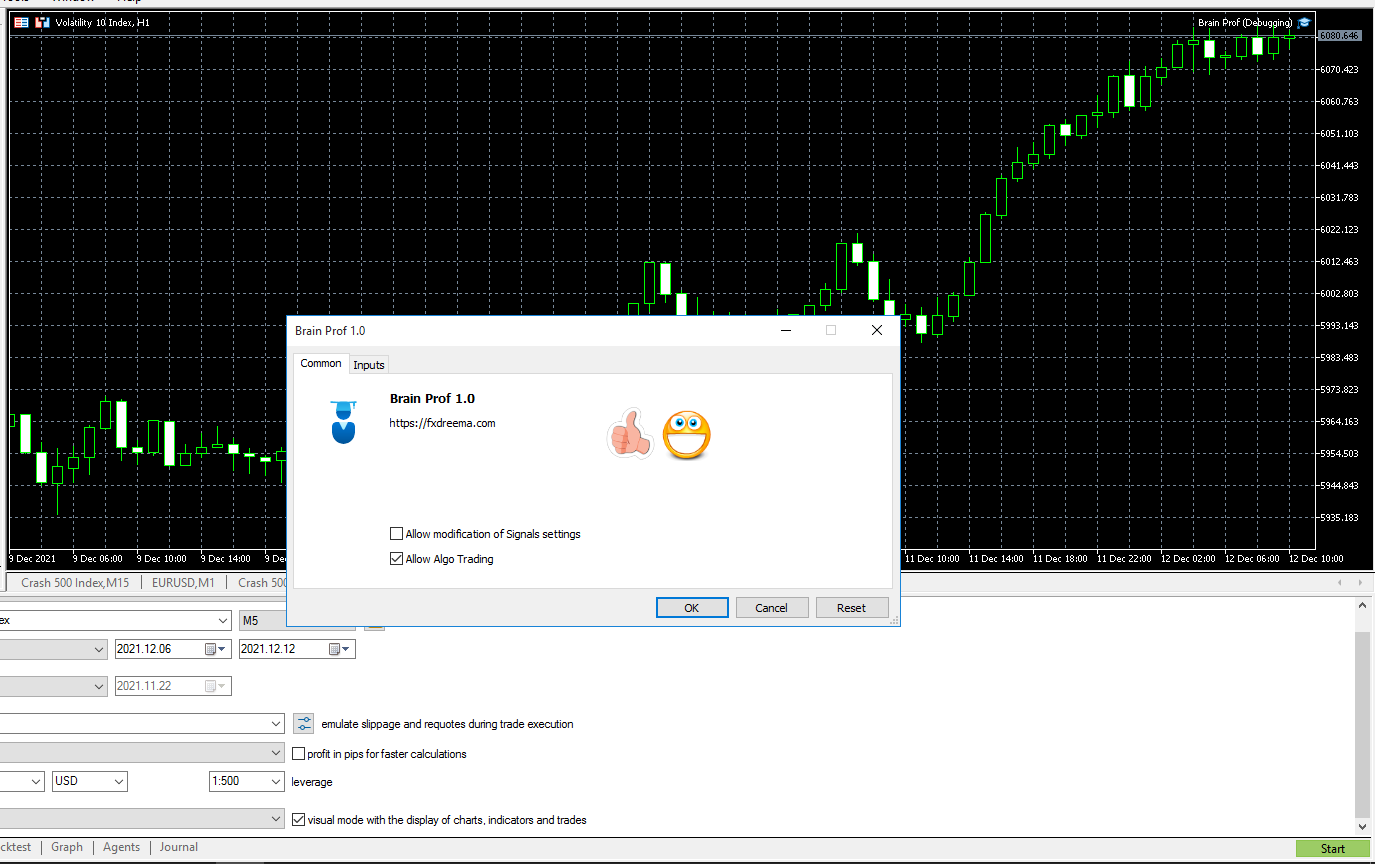1375x864 pixels.
Task: Click the 'leverage' label
Action: [312, 781]
